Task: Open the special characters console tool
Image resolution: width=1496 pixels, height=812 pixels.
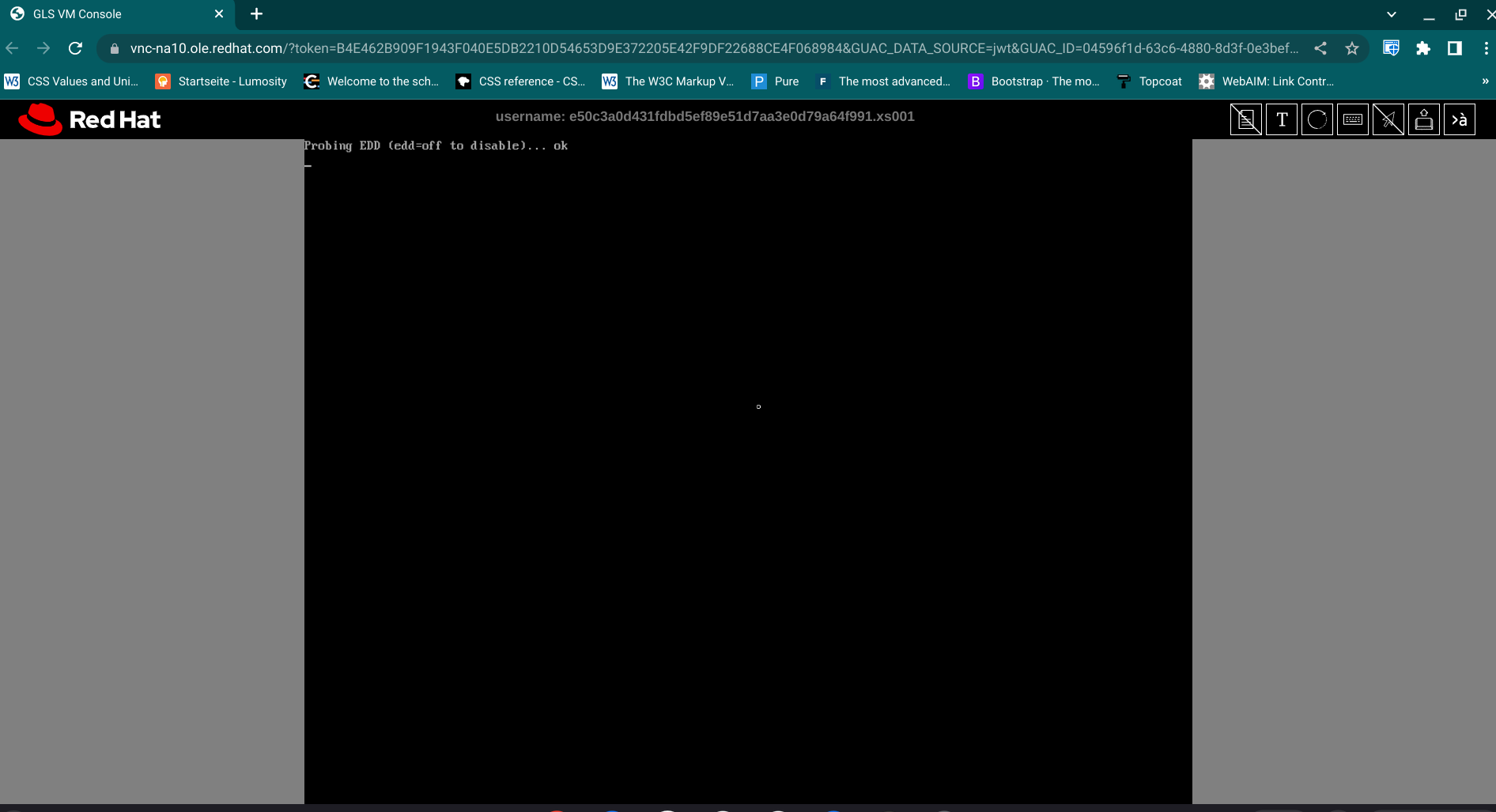Action: 1460,119
